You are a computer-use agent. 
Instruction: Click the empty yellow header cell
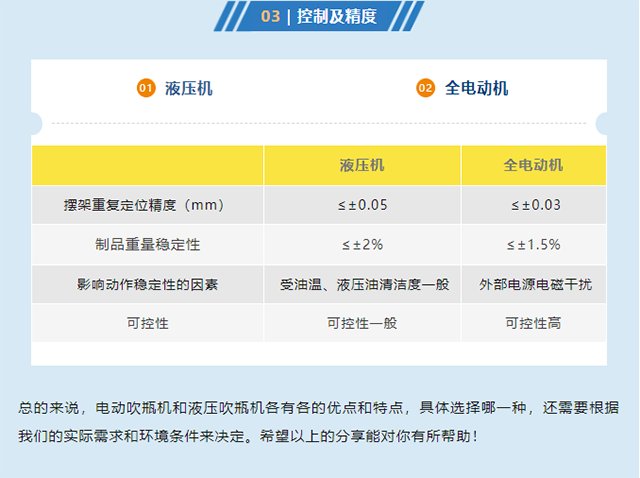(x=148, y=165)
